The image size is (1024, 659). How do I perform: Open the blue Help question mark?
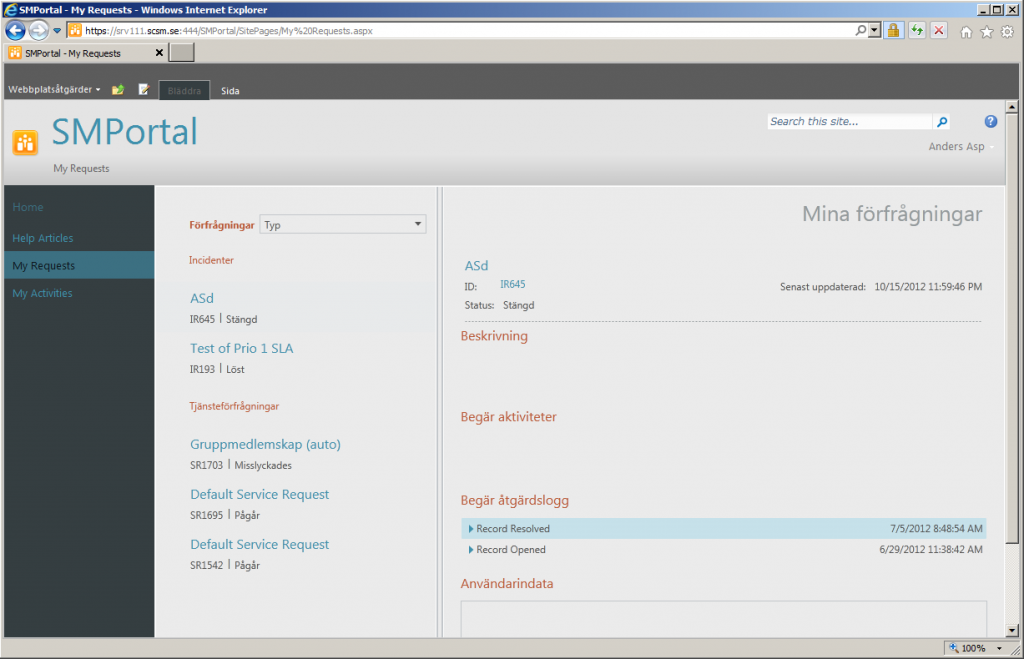pyautogui.click(x=991, y=121)
